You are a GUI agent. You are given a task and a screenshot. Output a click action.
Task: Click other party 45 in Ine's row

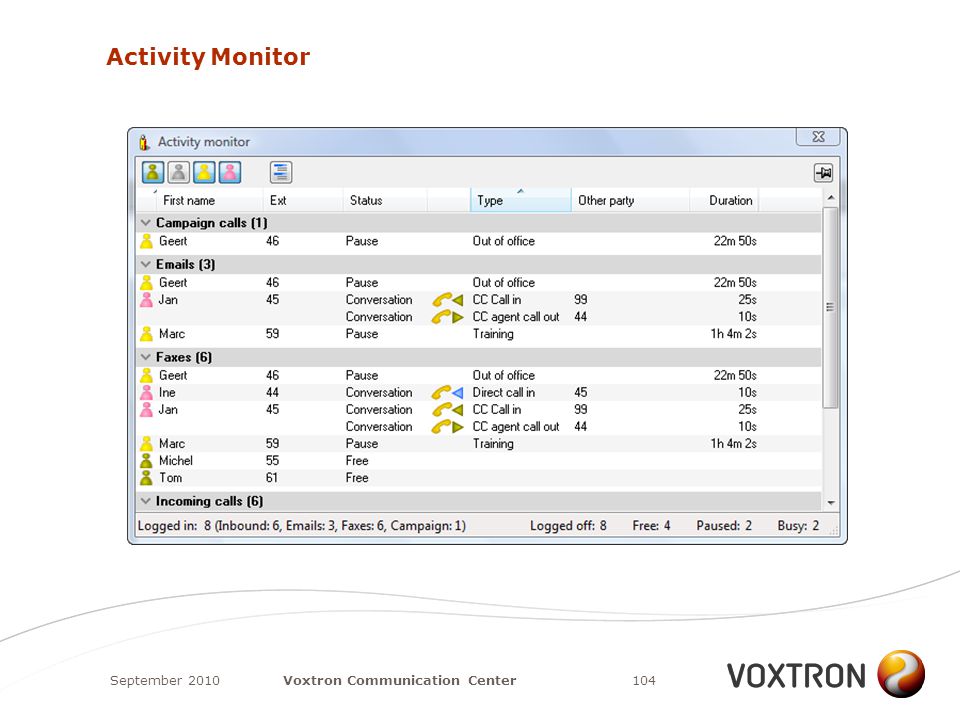coord(580,392)
